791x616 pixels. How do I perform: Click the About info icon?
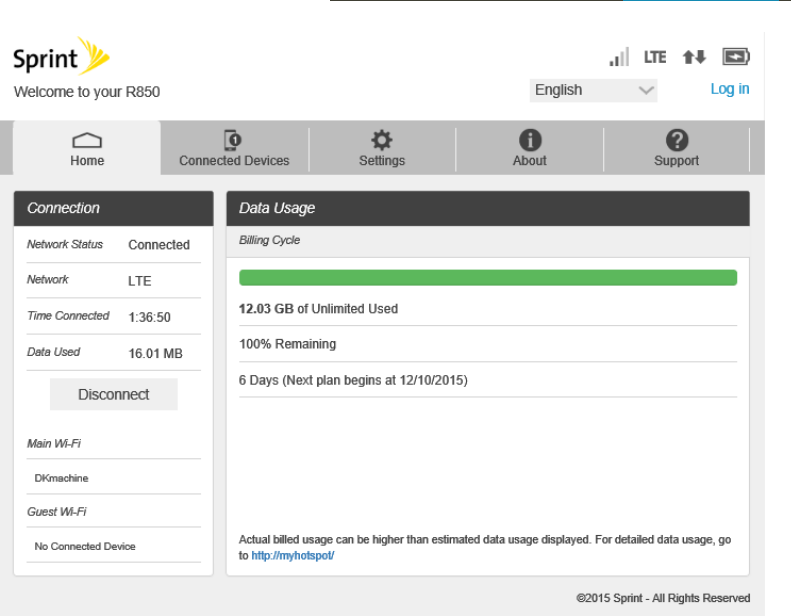[x=530, y=140]
